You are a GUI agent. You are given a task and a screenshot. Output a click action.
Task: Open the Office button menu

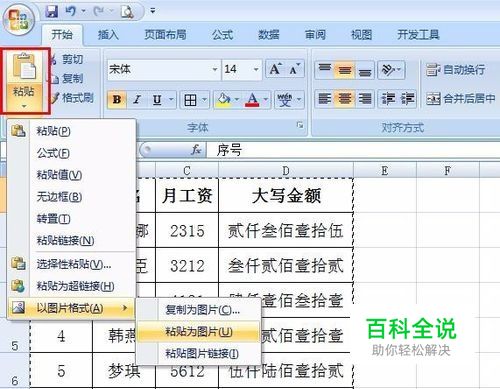(18, 19)
